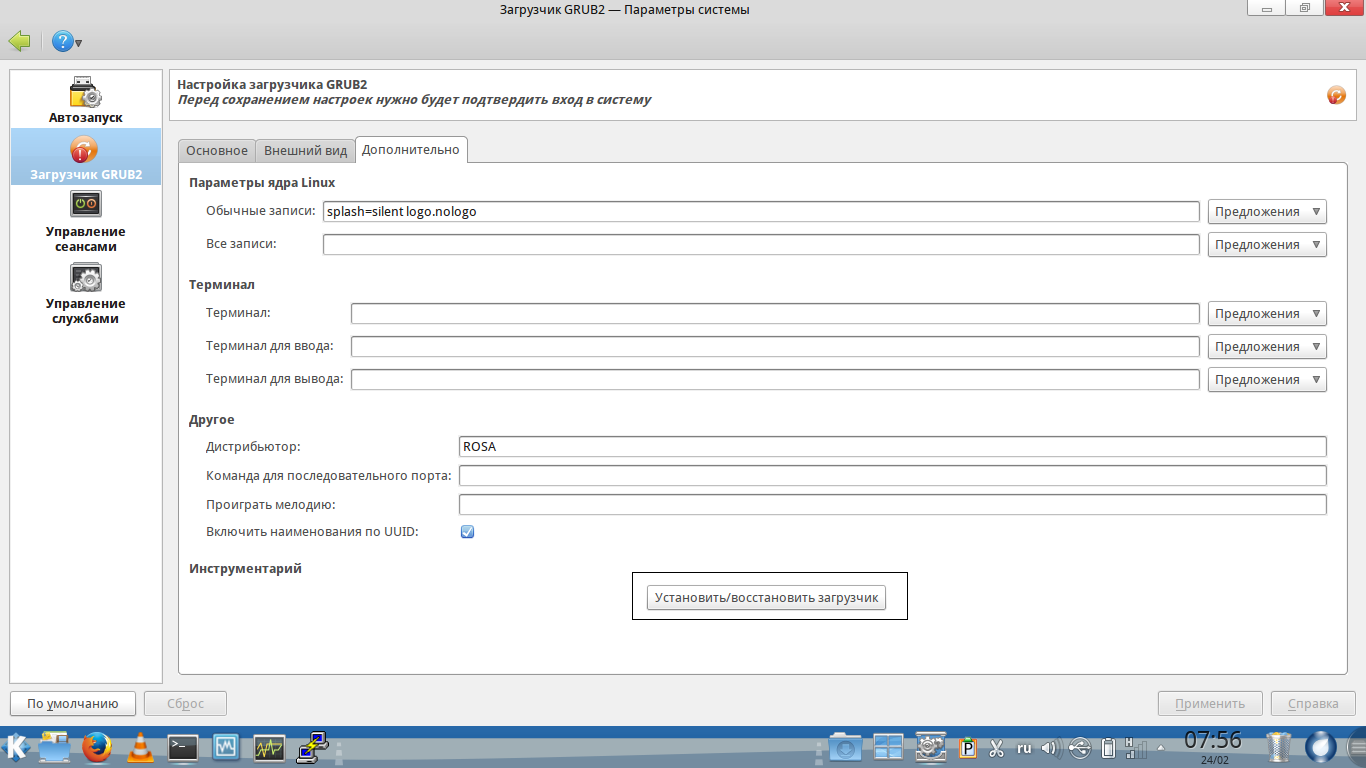Open the terminal from the taskbar
The width and height of the screenshot is (1366, 768).
pyautogui.click(x=183, y=747)
